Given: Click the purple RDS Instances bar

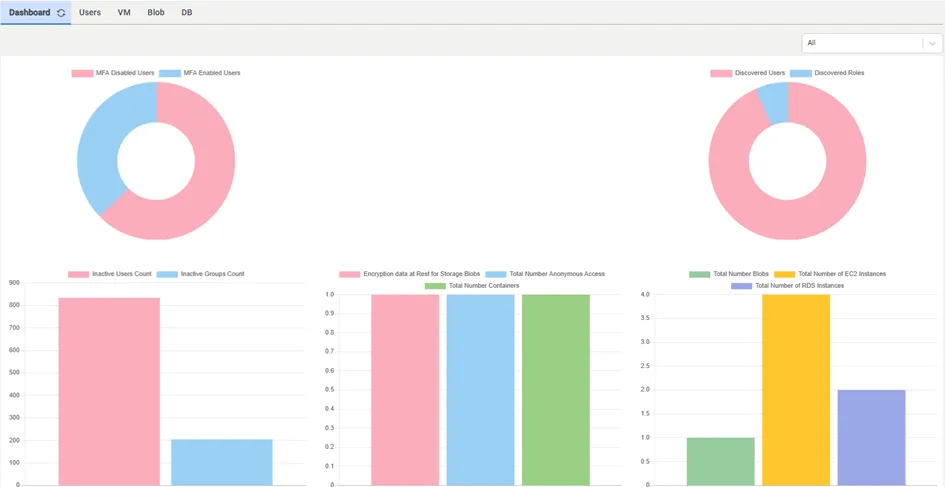Looking at the screenshot, I should pyautogui.click(x=871, y=438).
